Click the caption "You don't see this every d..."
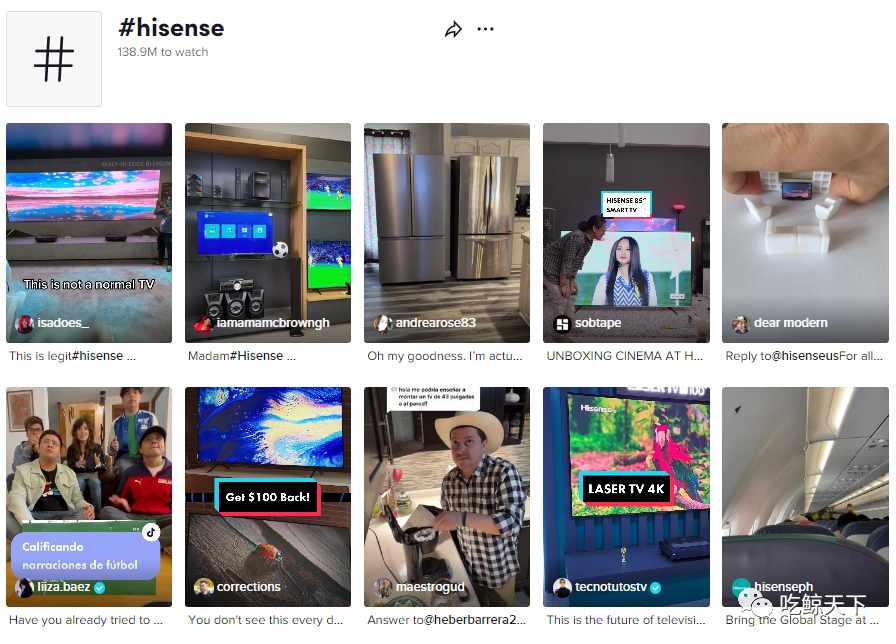 coord(266,620)
